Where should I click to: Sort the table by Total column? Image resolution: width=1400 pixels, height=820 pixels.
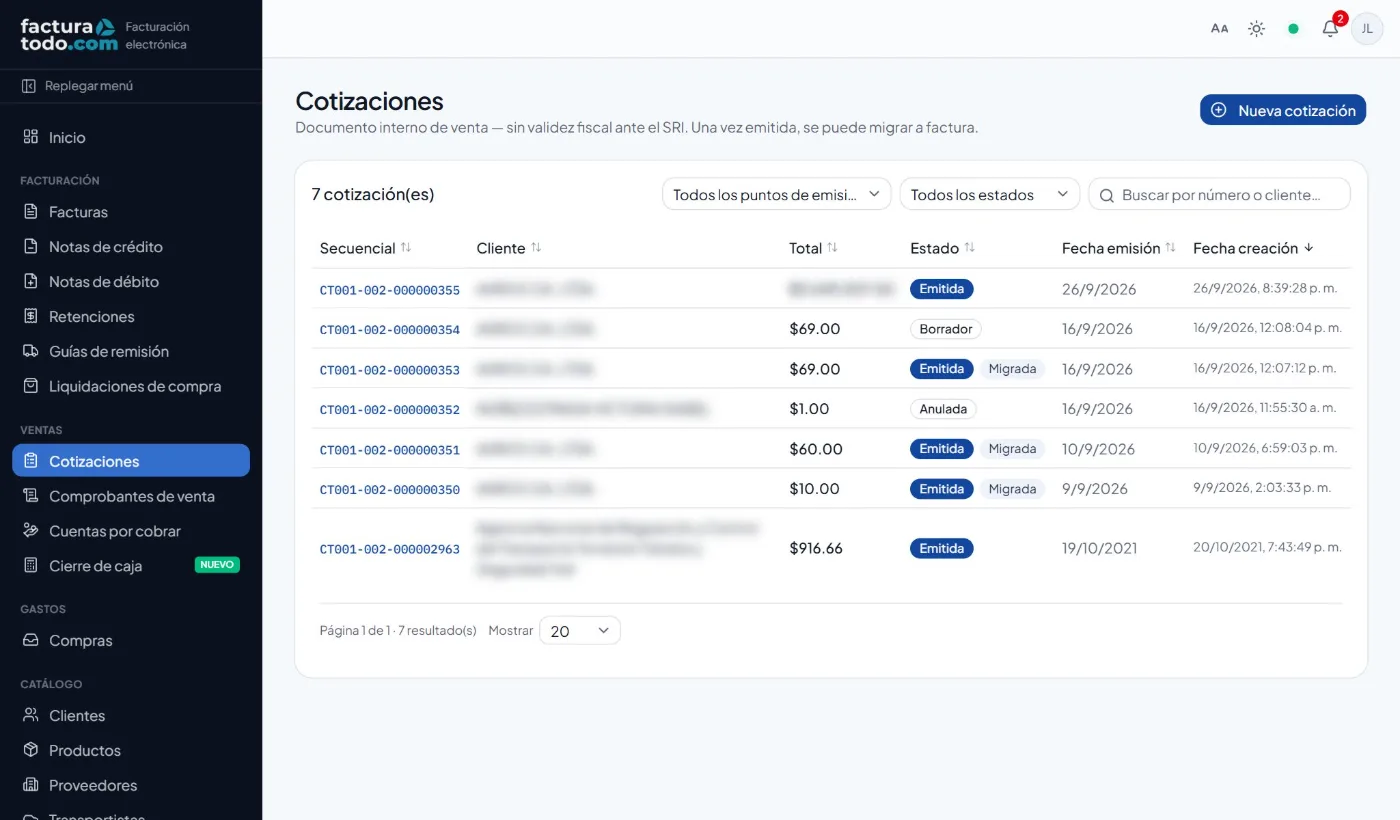(x=813, y=248)
